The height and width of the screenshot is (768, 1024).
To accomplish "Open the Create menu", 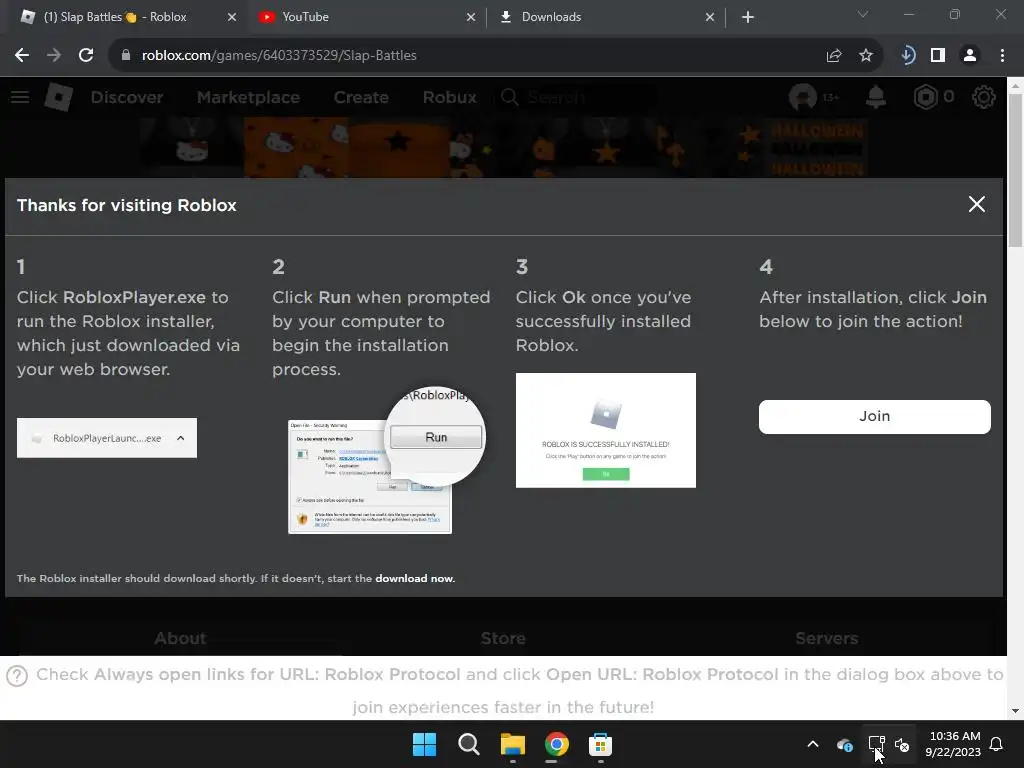I will click(361, 97).
